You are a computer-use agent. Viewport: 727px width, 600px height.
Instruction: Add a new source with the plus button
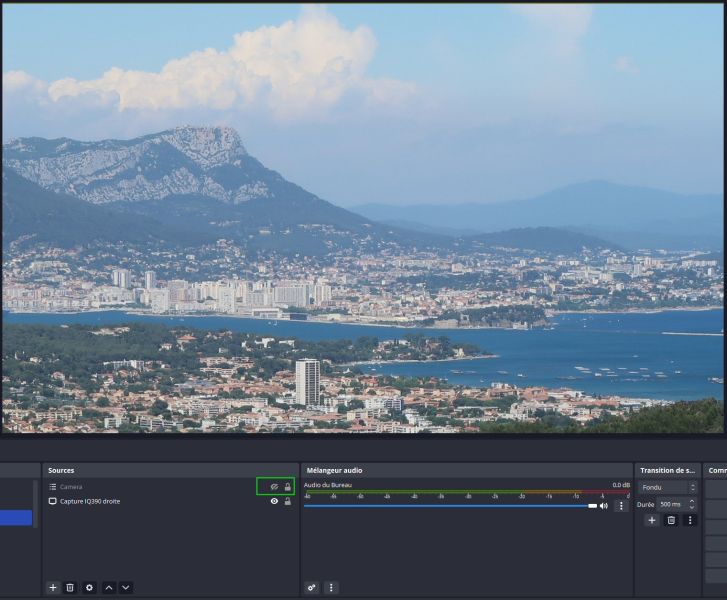click(x=53, y=587)
